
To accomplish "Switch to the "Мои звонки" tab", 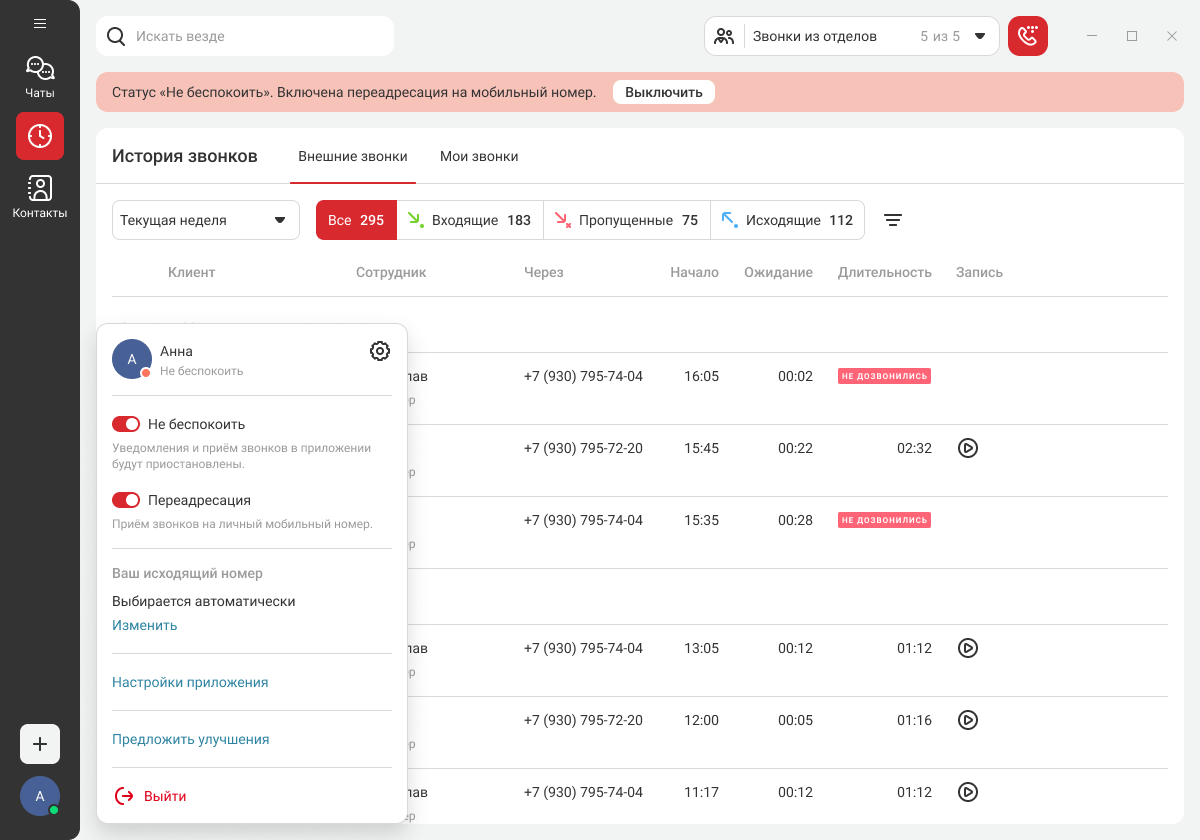I will tap(479, 156).
